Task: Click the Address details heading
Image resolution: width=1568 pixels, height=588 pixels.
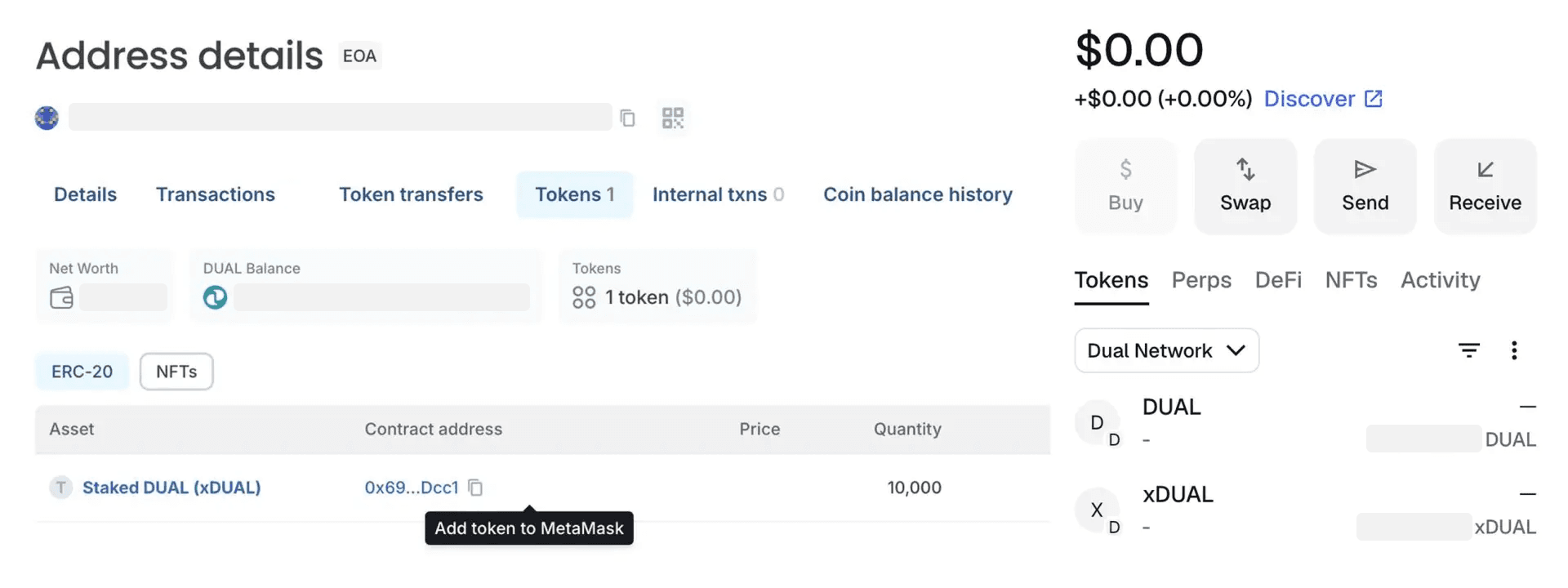Action: pyautogui.click(x=180, y=56)
